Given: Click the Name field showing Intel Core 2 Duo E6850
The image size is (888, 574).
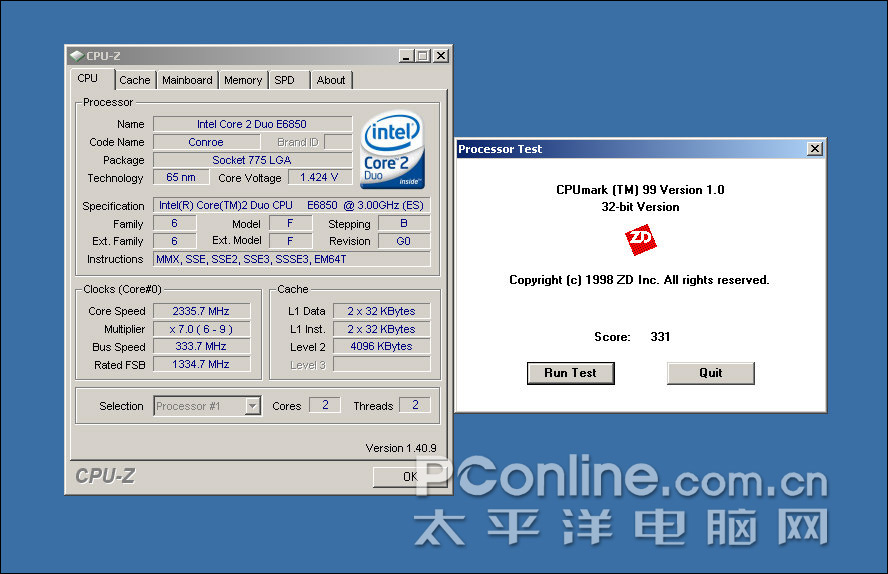Looking at the screenshot, I should click(x=253, y=124).
